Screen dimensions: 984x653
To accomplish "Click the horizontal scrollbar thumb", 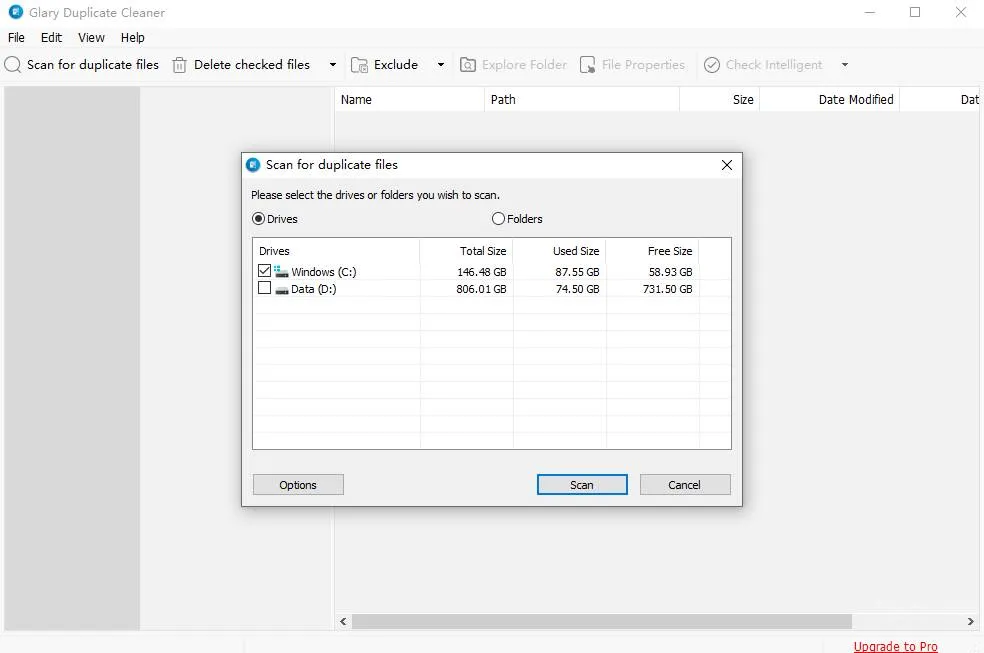I will tap(602, 622).
